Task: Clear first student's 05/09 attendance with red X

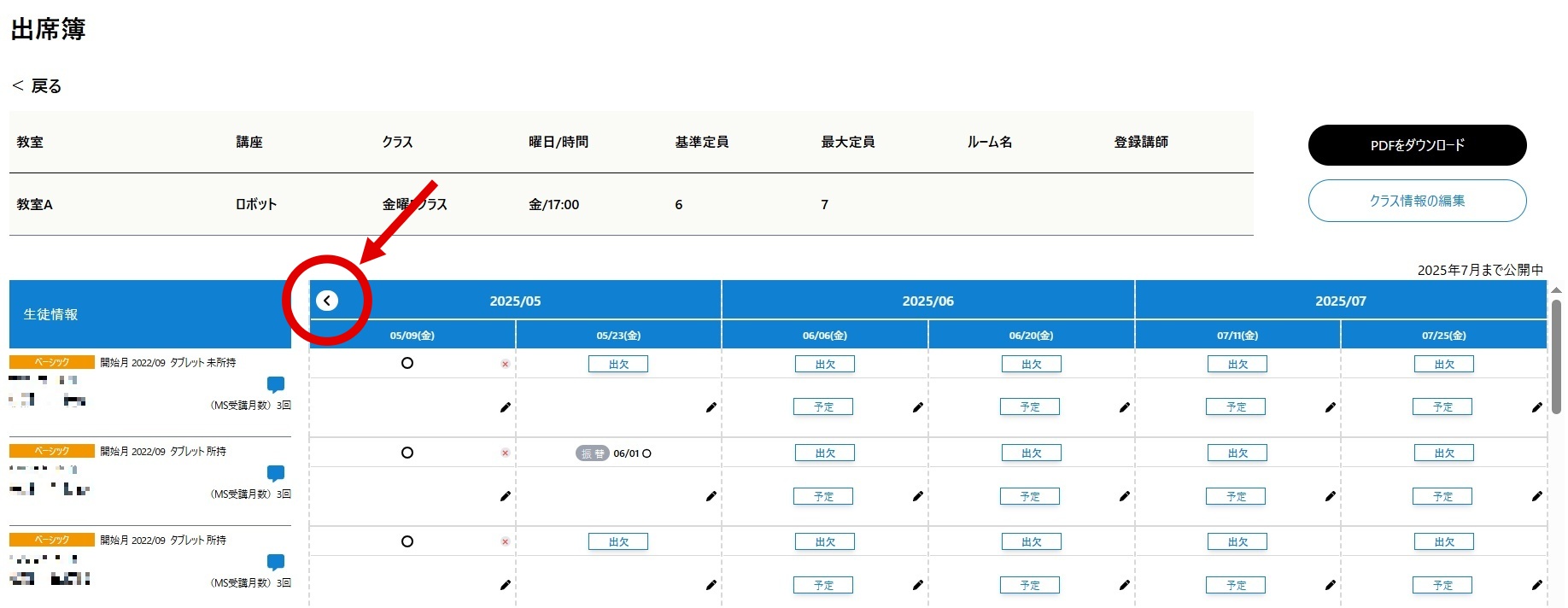Action: (505, 365)
